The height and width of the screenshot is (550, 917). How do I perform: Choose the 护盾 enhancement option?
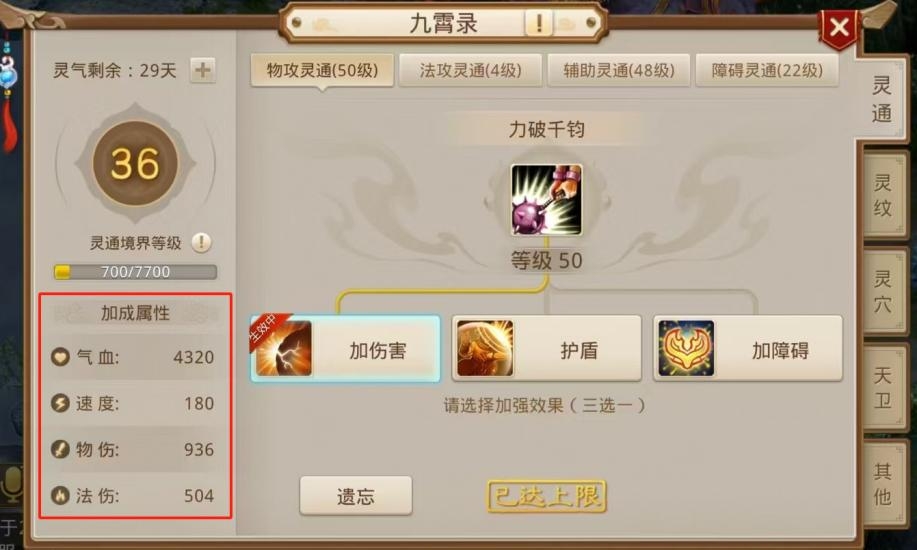[546, 349]
